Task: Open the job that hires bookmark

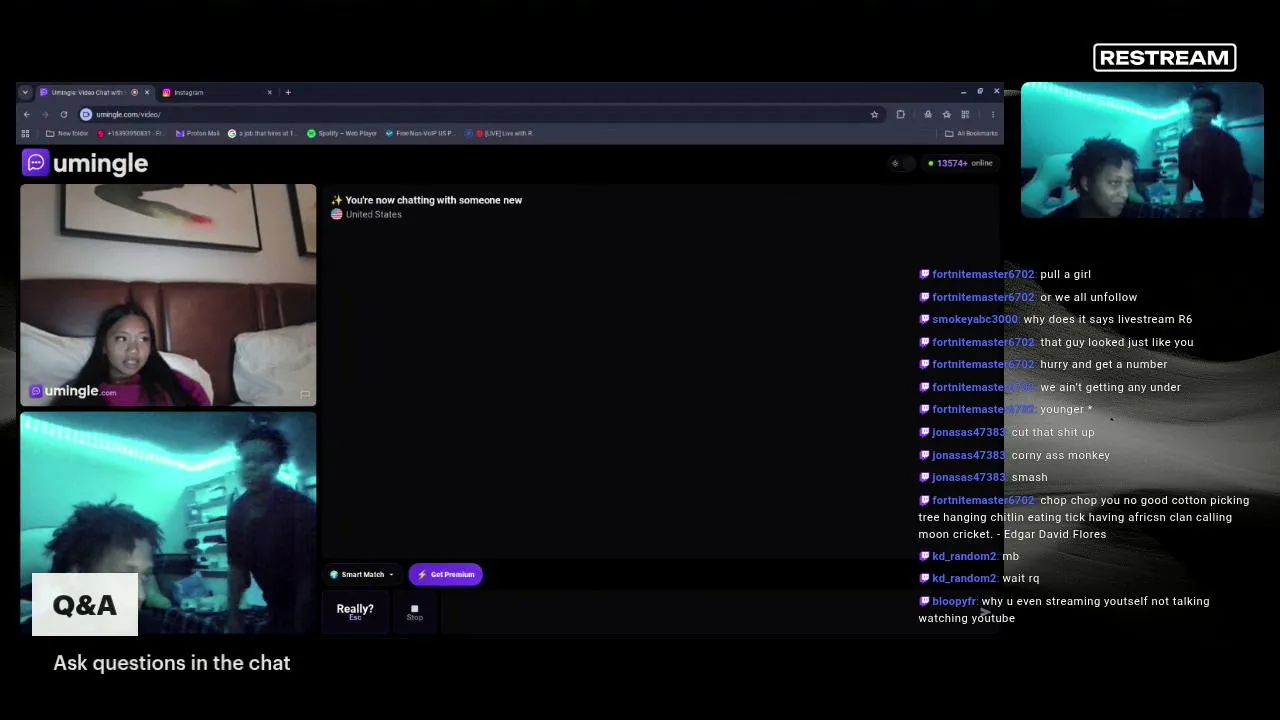Action: click(263, 133)
